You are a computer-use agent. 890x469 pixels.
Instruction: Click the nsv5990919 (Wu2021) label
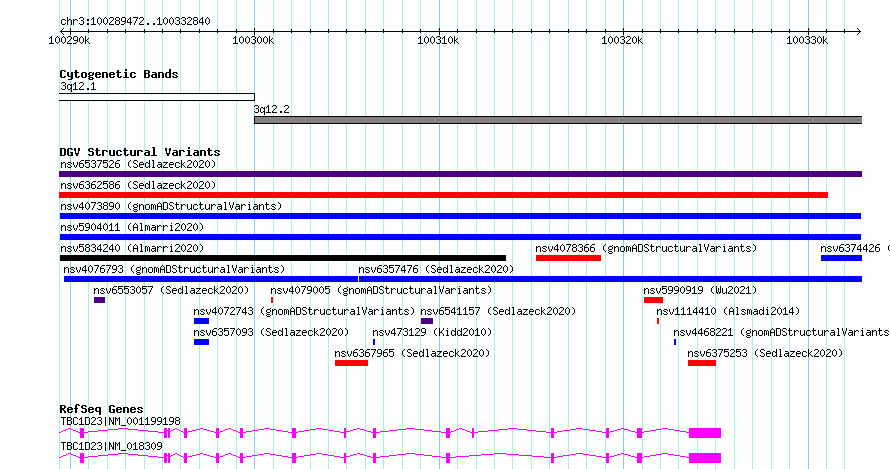click(700, 290)
